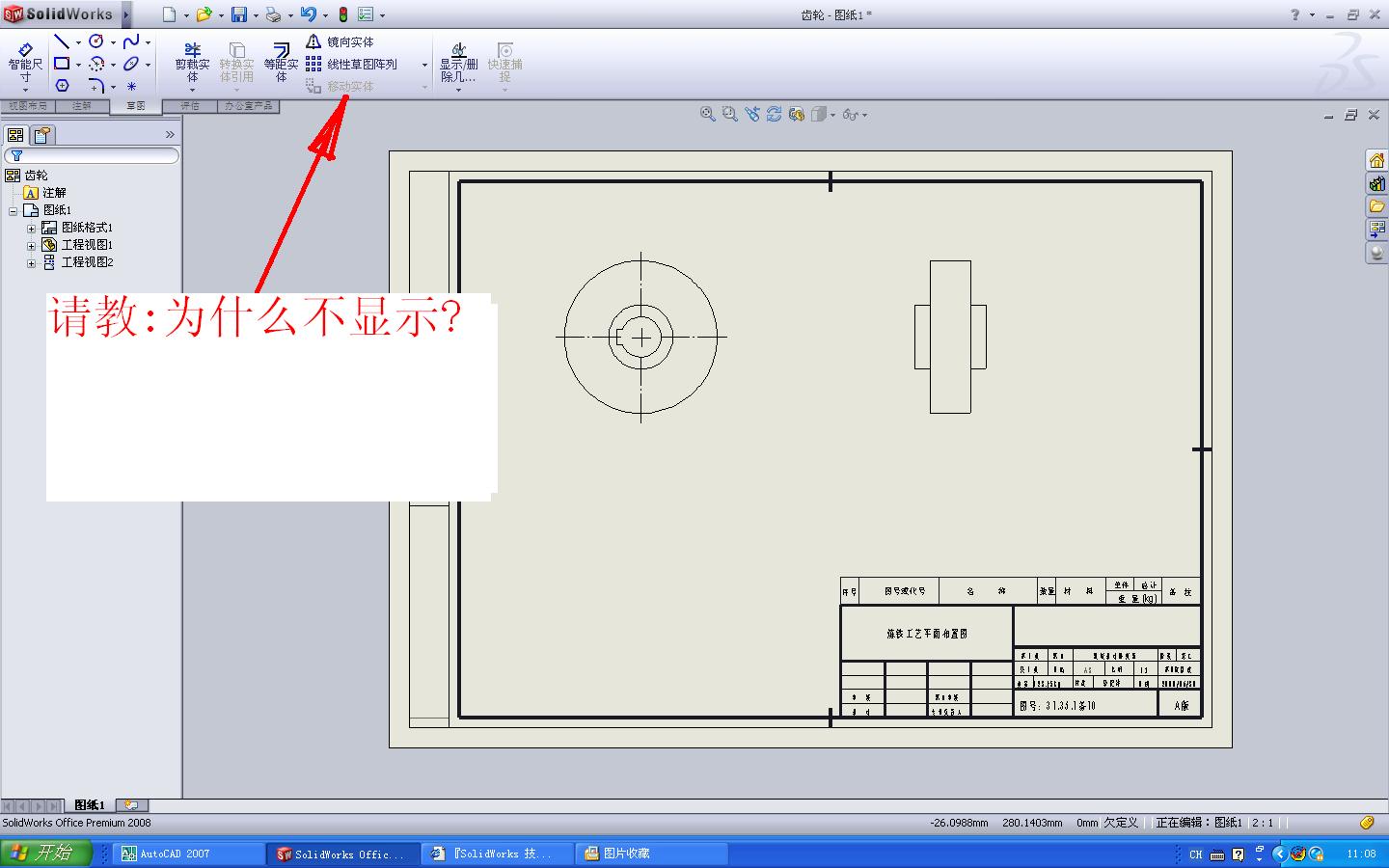The height and width of the screenshot is (868, 1389).
Task: Open the Circle tool dropdown arrow
Action: point(113,42)
